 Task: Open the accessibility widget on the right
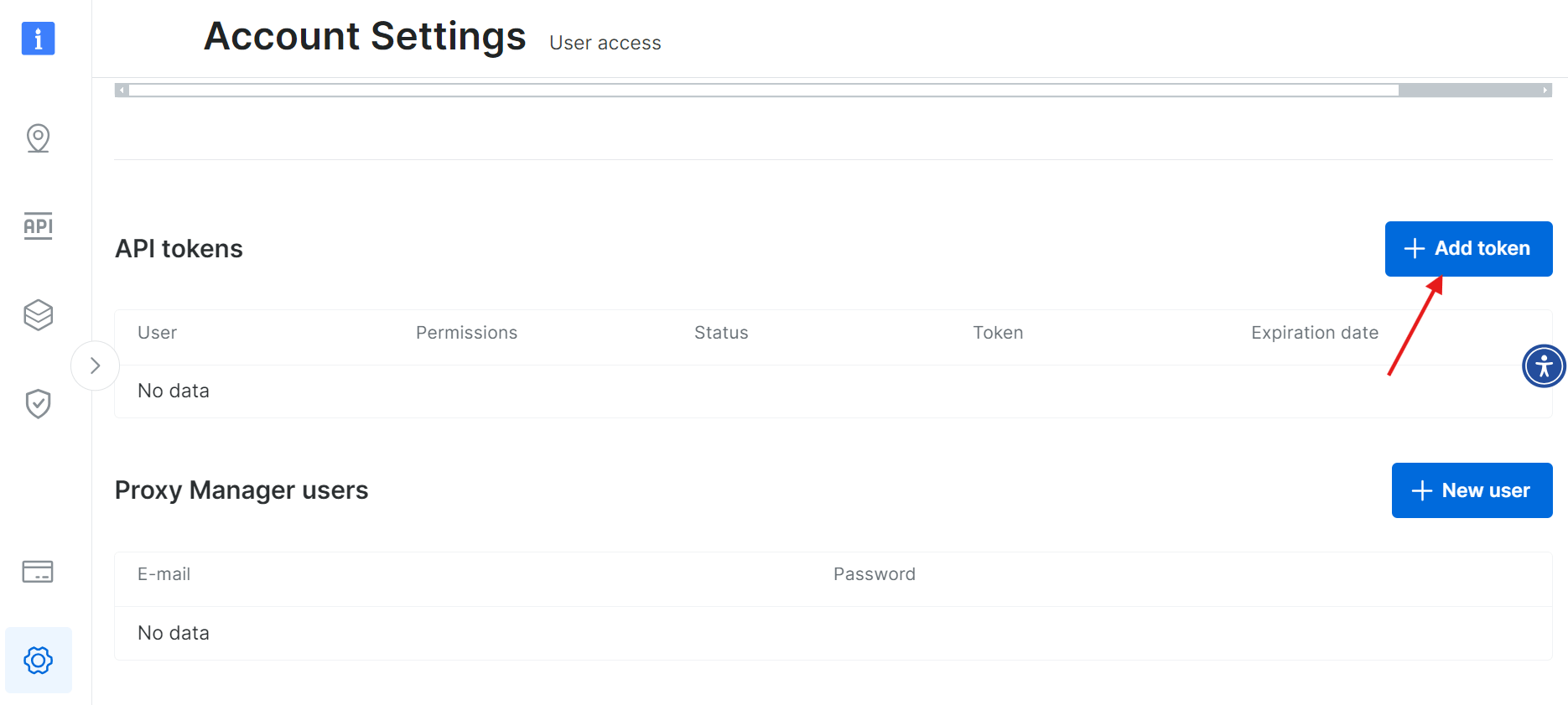[x=1544, y=365]
